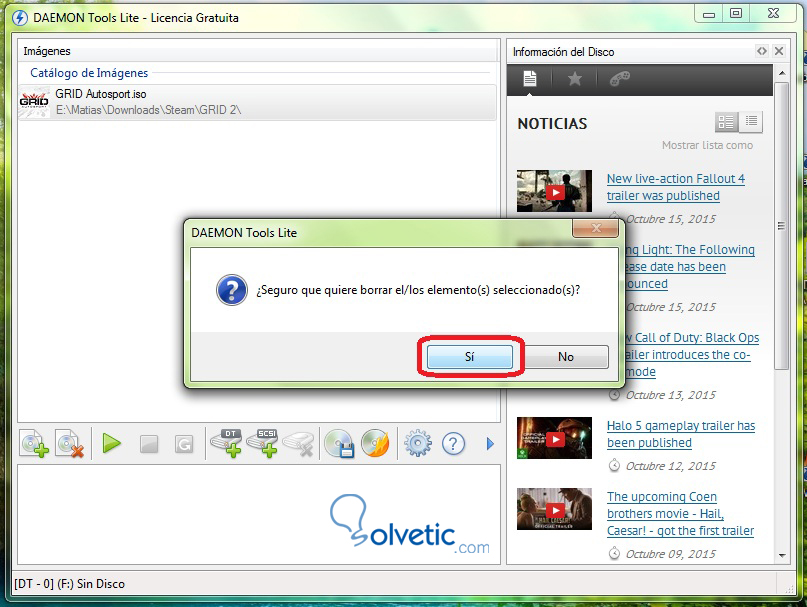This screenshot has height=607, width=807.
Task: Select the document tab in Disc Info
Action: pyautogui.click(x=530, y=79)
